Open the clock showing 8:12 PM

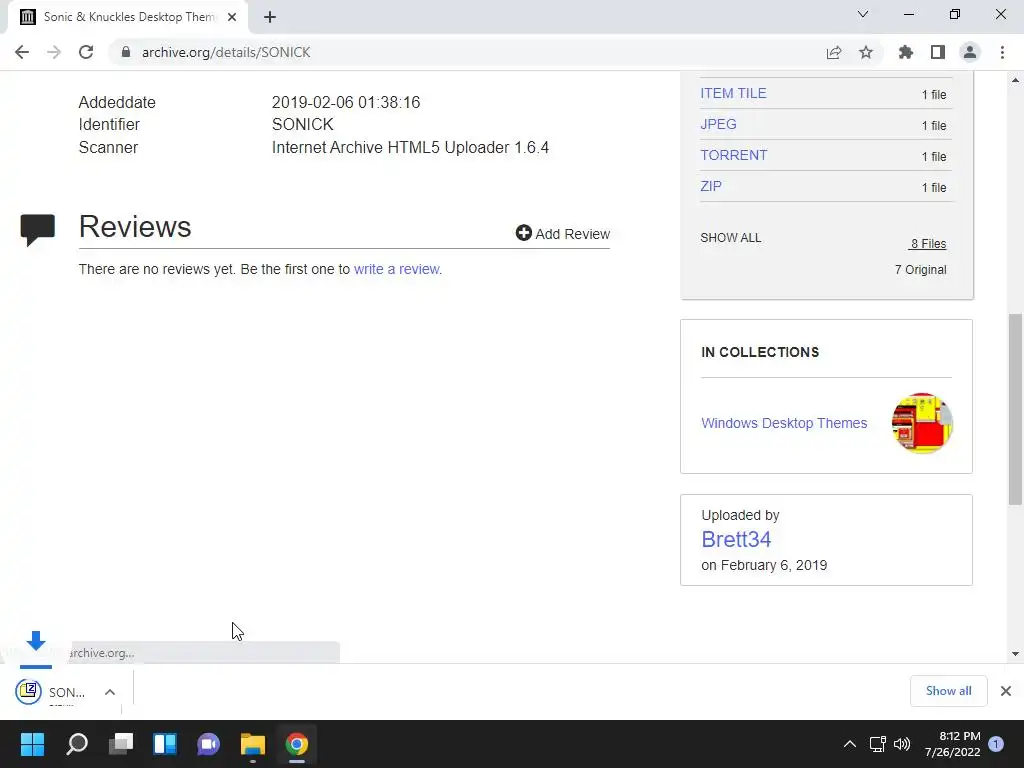coord(952,744)
